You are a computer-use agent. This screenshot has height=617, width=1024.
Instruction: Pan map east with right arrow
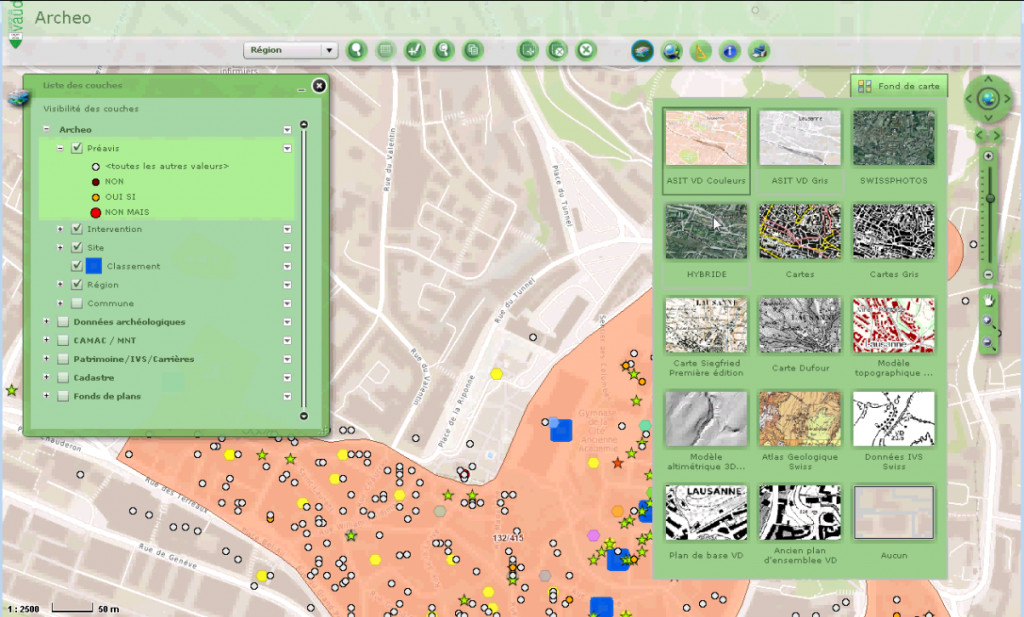(x=1007, y=99)
